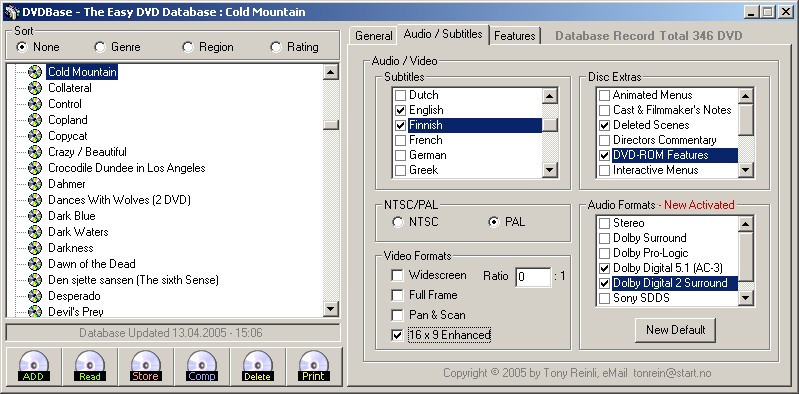Check the Dolby Surround audio format
This screenshot has height=394, width=799.
(x=604, y=238)
